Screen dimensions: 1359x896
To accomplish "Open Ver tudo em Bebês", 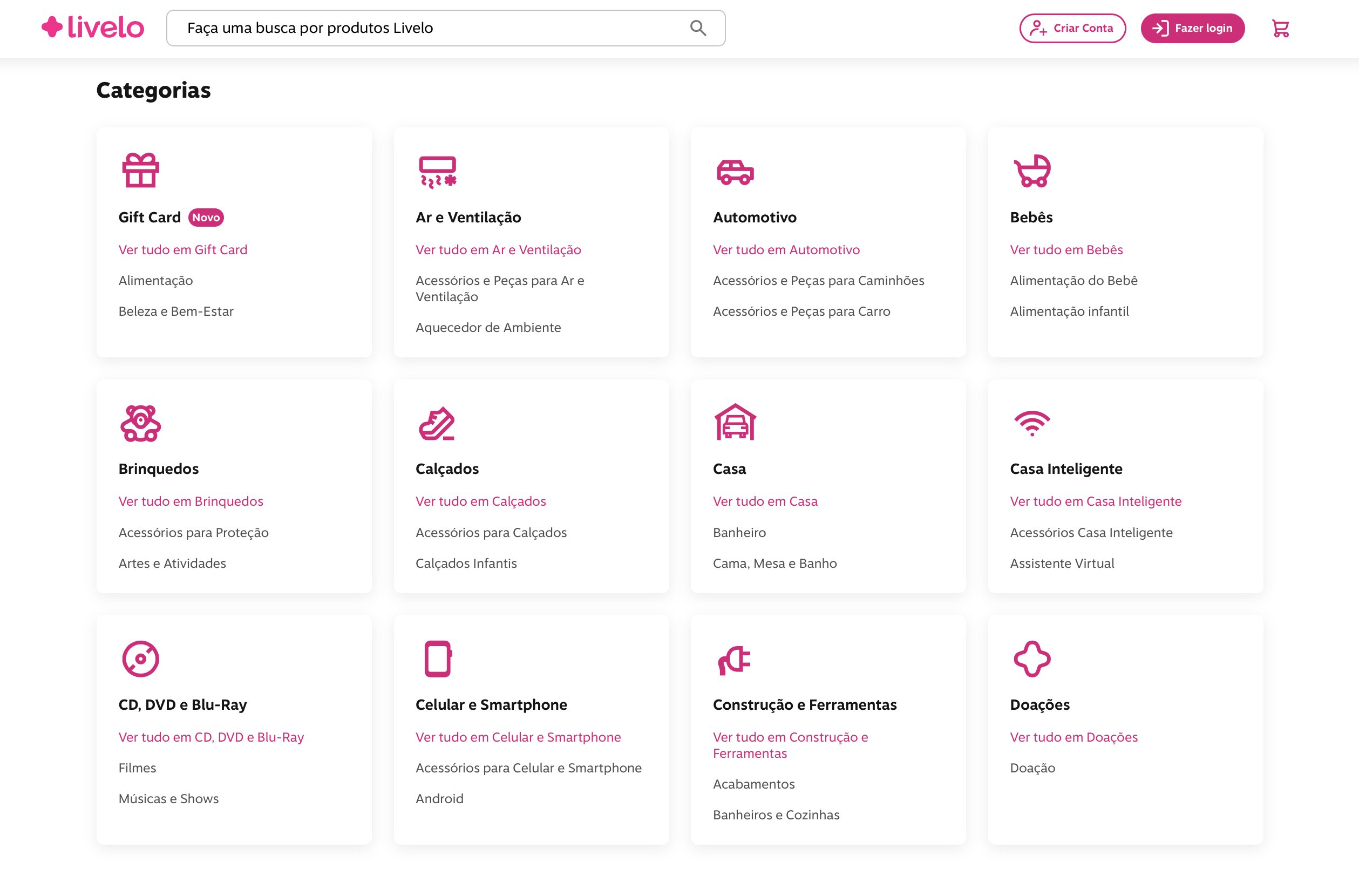I will point(1066,250).
